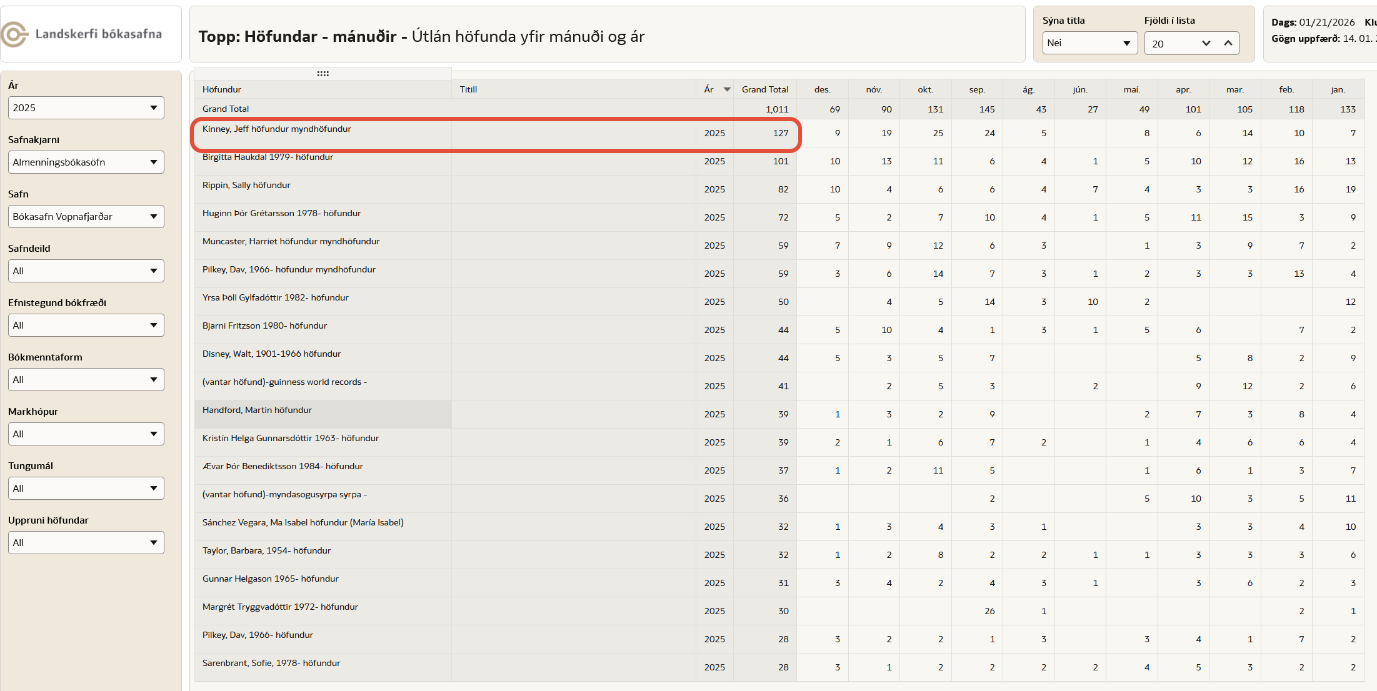Click Kinney's grand total of 127
This screenshot has width=1377, height=691.
tap(781, 133)
